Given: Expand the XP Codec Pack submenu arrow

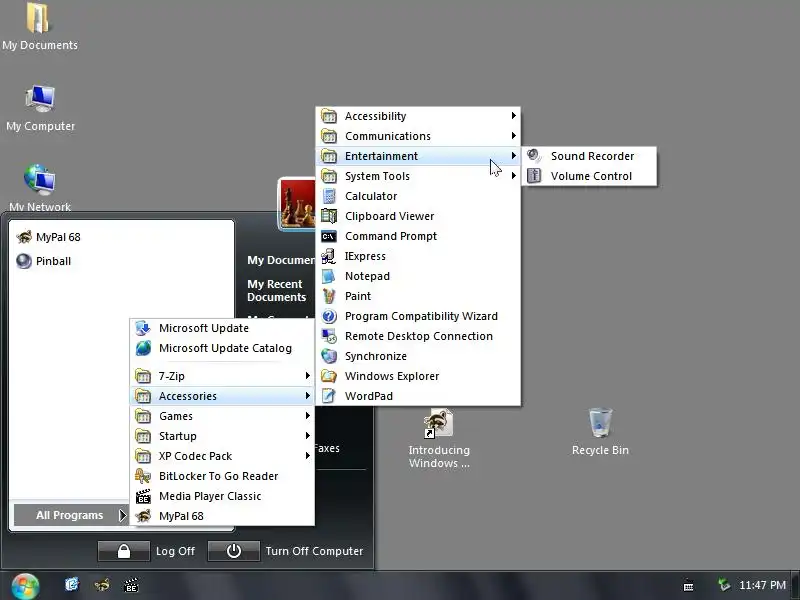Looking at the screenshot, I should click(x=308, y=456).
